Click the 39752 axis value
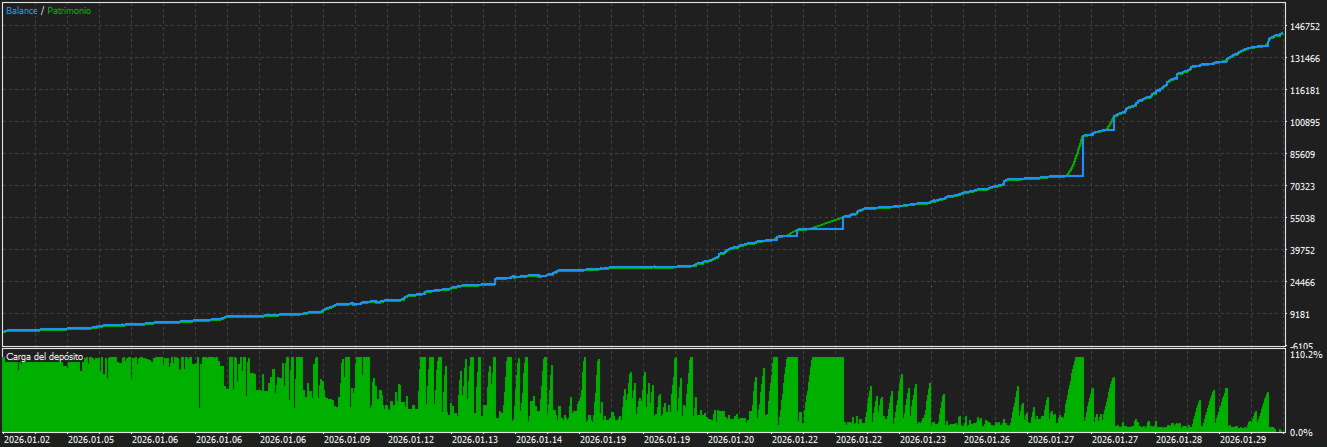Viewport: 1327px width, 447px height. click(x=1304, y=251)
